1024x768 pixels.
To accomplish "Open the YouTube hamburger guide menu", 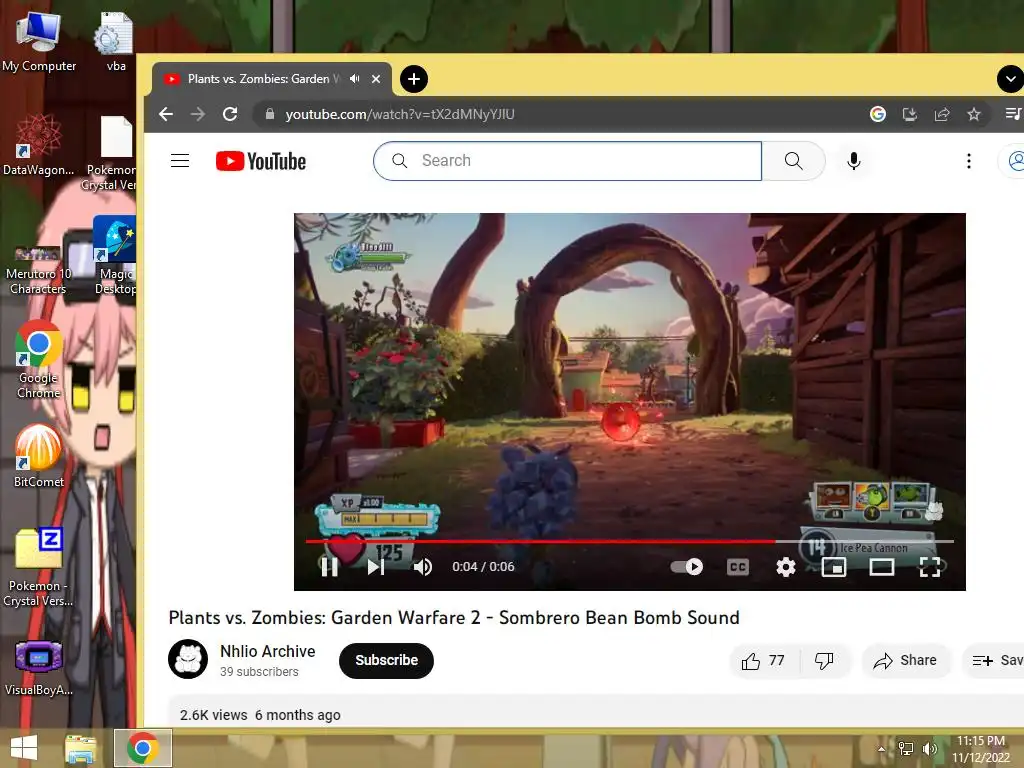I will point(180,161).
